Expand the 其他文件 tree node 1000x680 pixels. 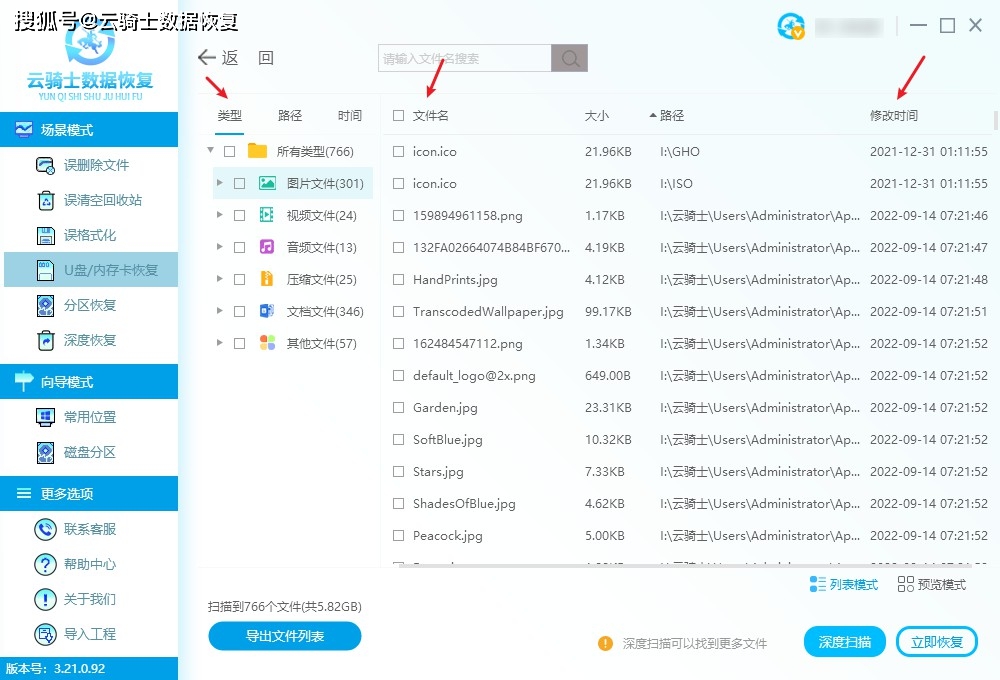(219, 343)
